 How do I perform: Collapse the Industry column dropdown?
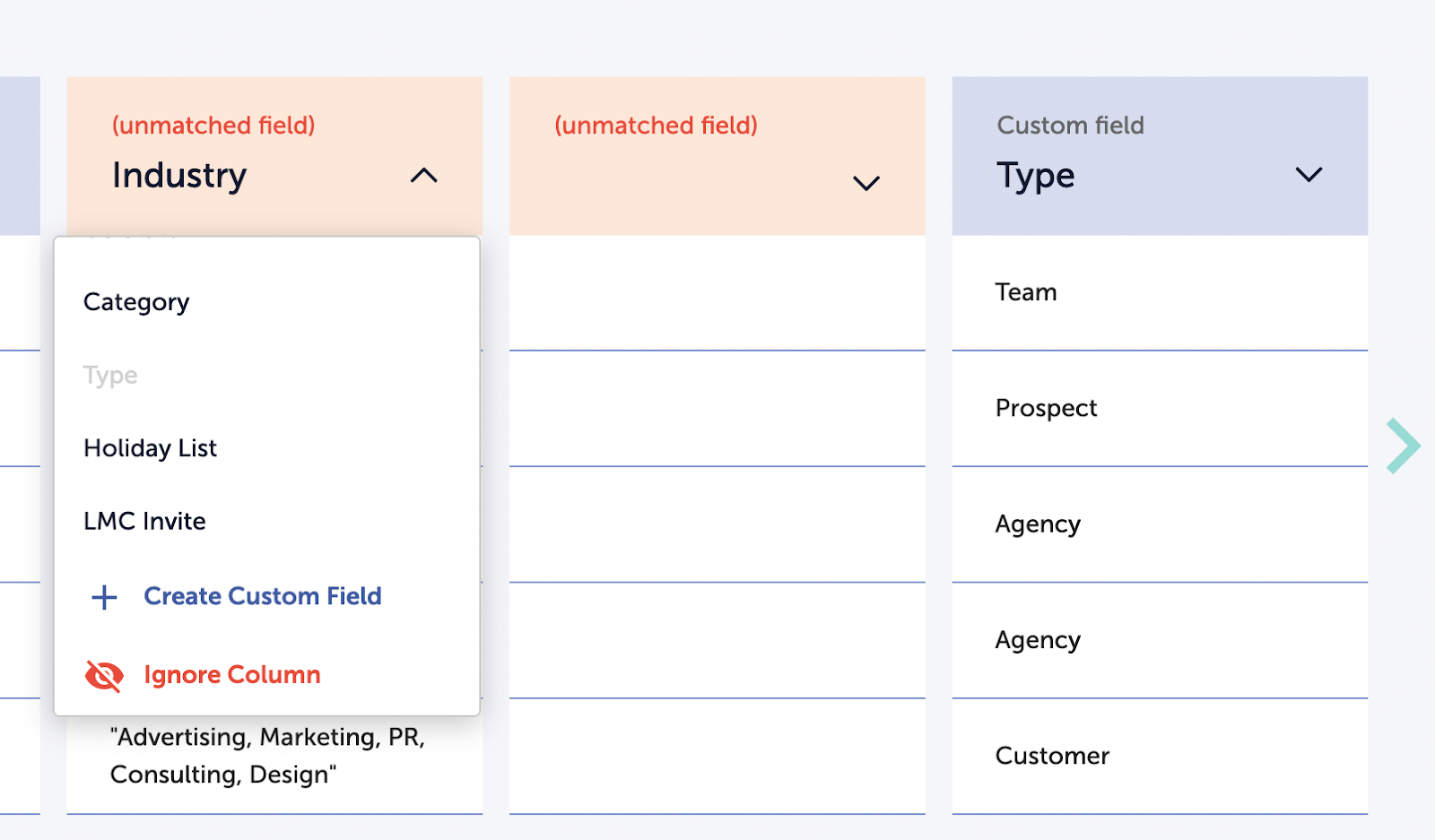423,176
